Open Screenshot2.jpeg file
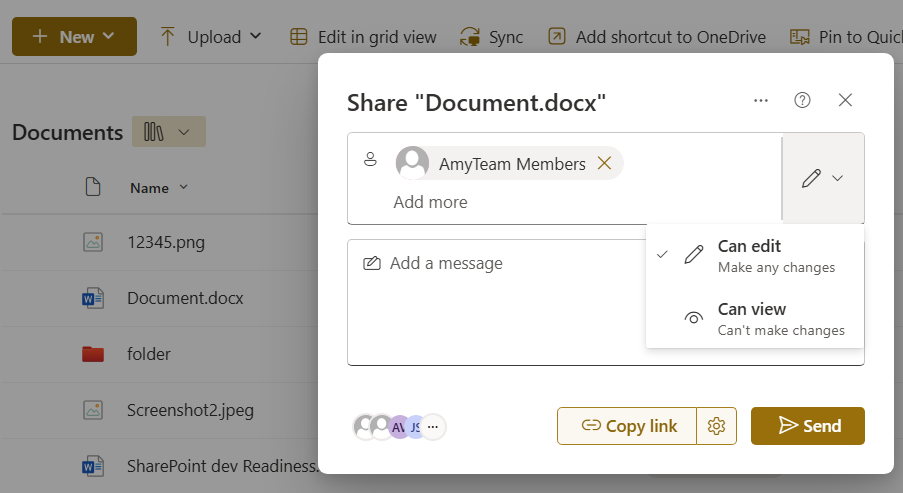This screenshot has width=903, height=493. (x=190, y=411)
